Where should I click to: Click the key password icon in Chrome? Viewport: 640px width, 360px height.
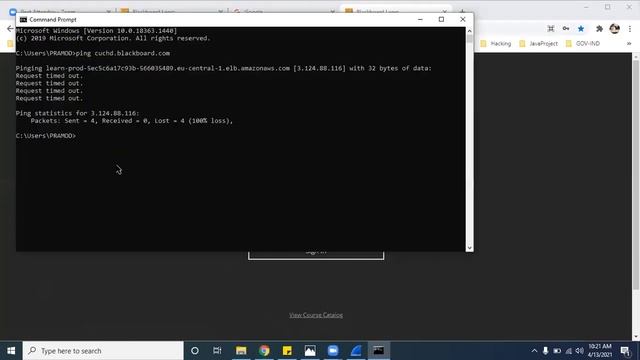tap(566, 29)
